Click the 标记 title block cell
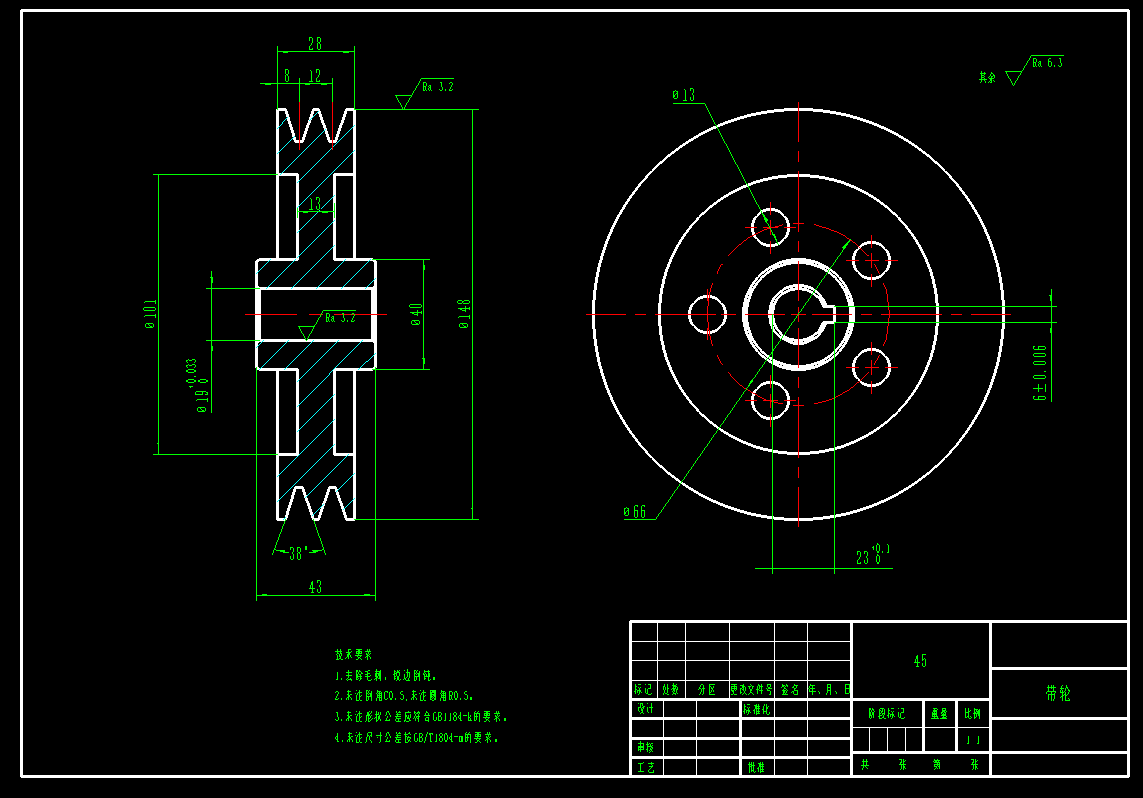 [x=644, y=689]
